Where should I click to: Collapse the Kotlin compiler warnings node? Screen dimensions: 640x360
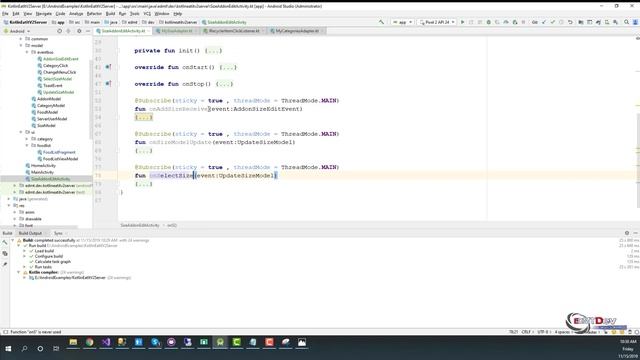point(19,272)
